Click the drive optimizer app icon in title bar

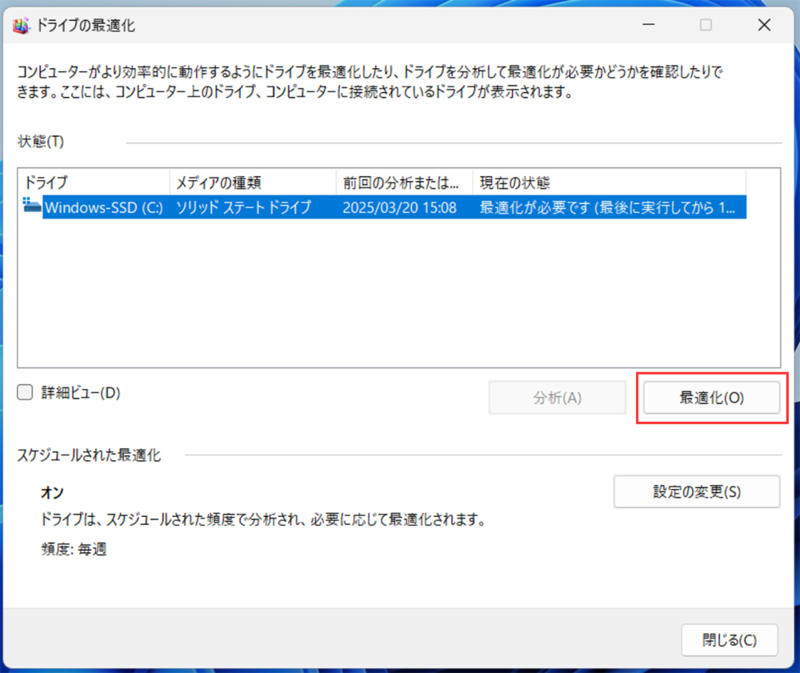pos(21,25)
